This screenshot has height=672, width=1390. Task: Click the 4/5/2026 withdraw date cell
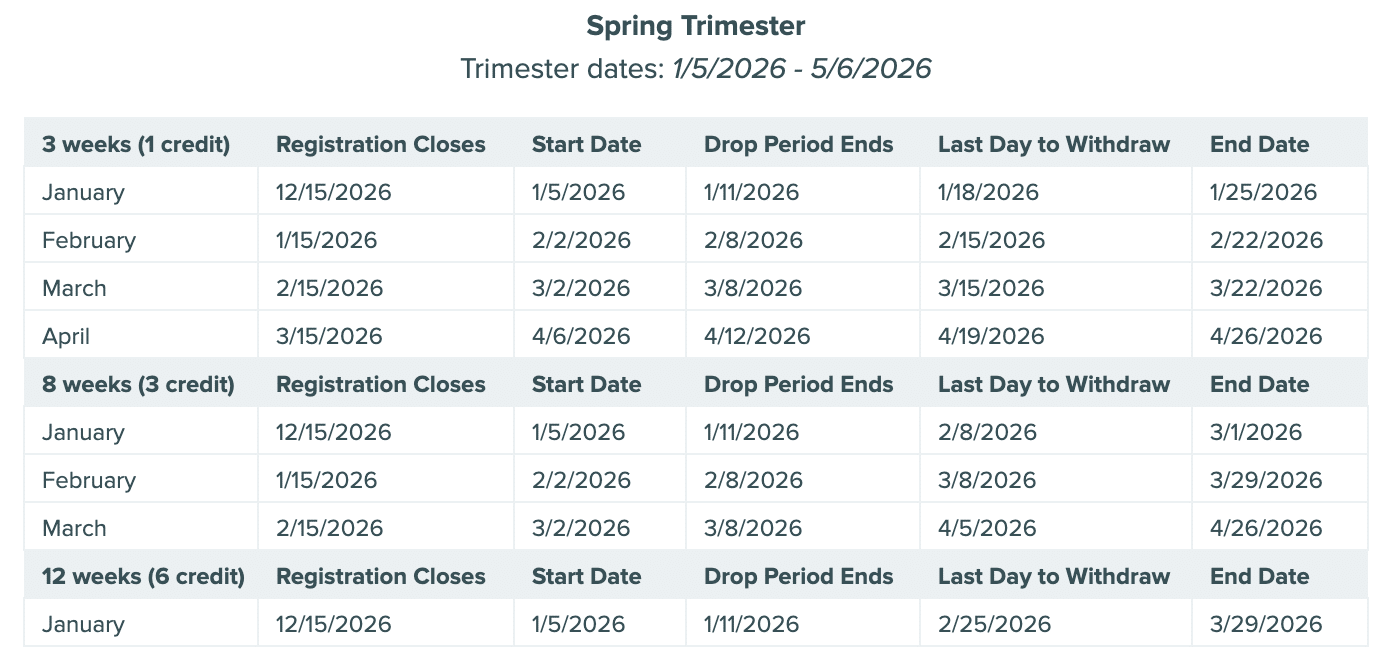(x=987, y=529)
